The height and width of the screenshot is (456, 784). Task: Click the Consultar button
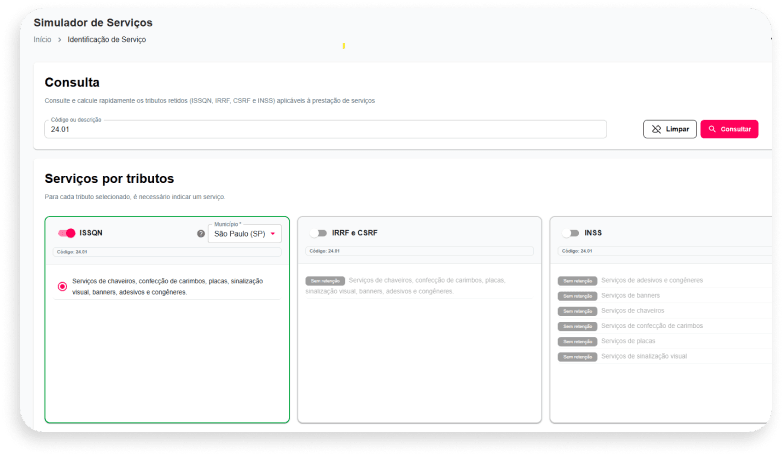click(730, 129)
